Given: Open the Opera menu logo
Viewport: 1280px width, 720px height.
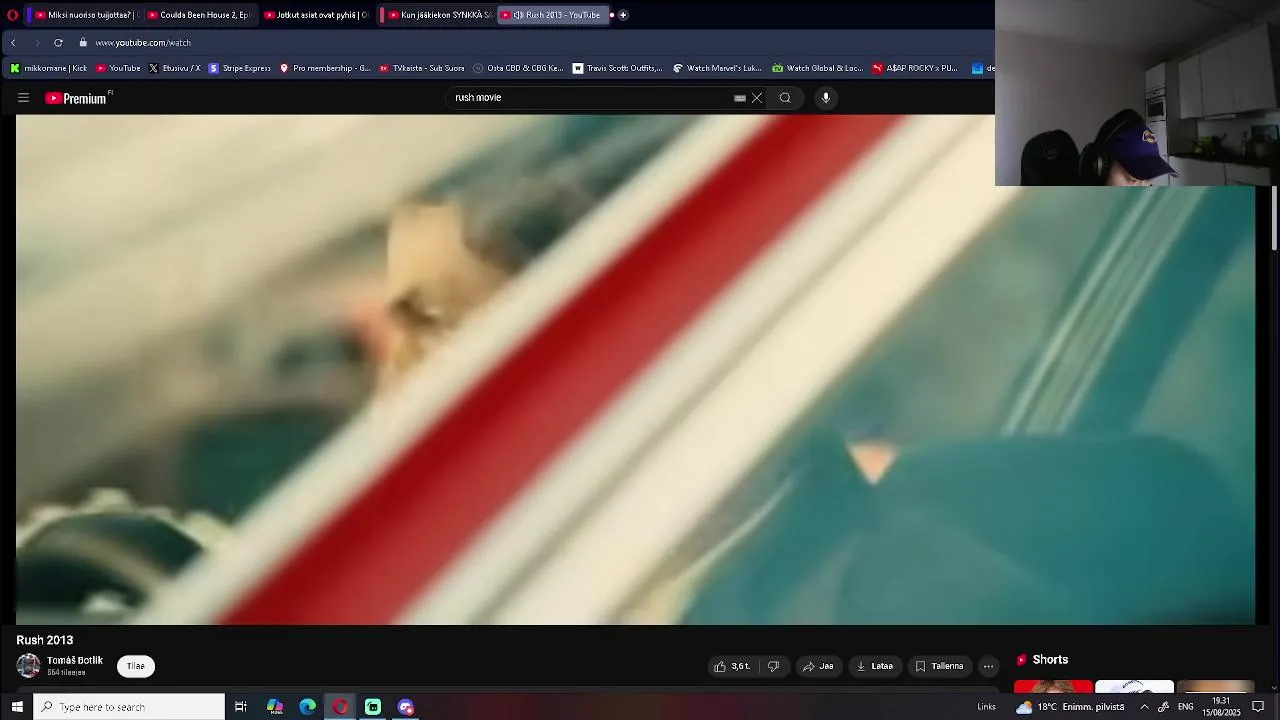Looking at the screenshot, I should pos(12,15).
